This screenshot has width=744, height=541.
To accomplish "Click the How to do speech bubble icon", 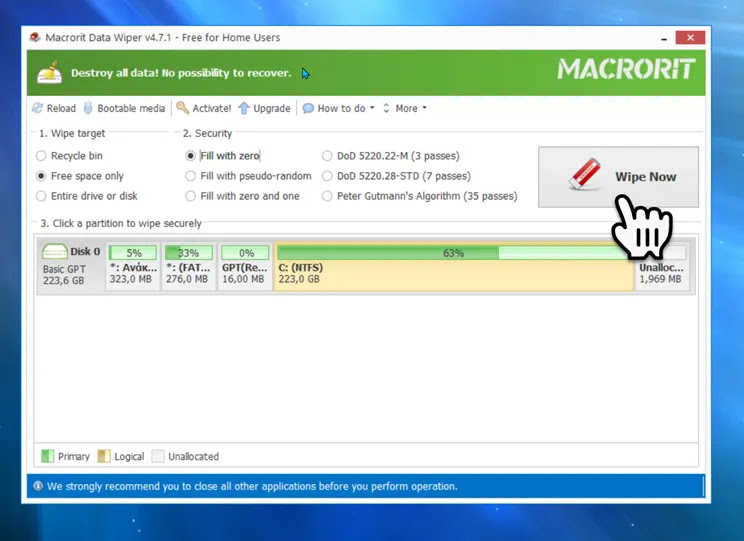I will coord(308,108).
